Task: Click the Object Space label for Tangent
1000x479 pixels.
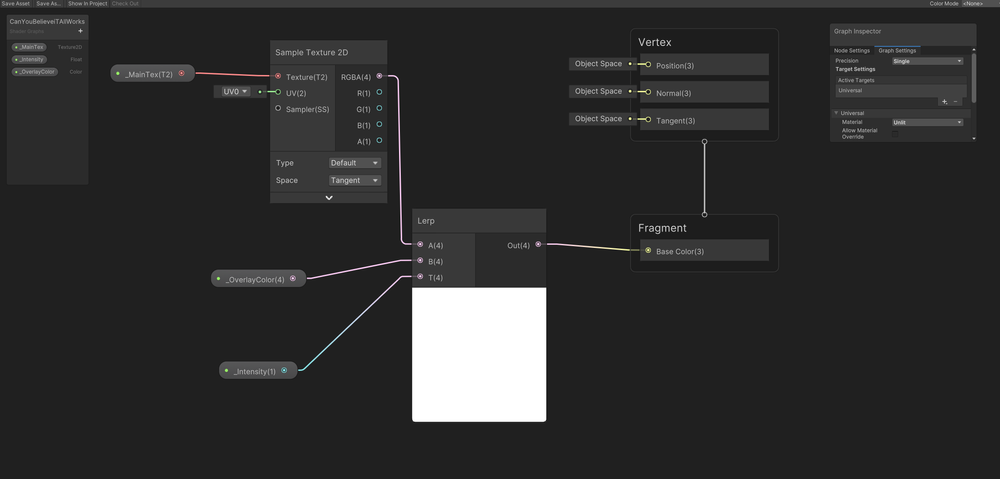Action: (x=598, y=119)
